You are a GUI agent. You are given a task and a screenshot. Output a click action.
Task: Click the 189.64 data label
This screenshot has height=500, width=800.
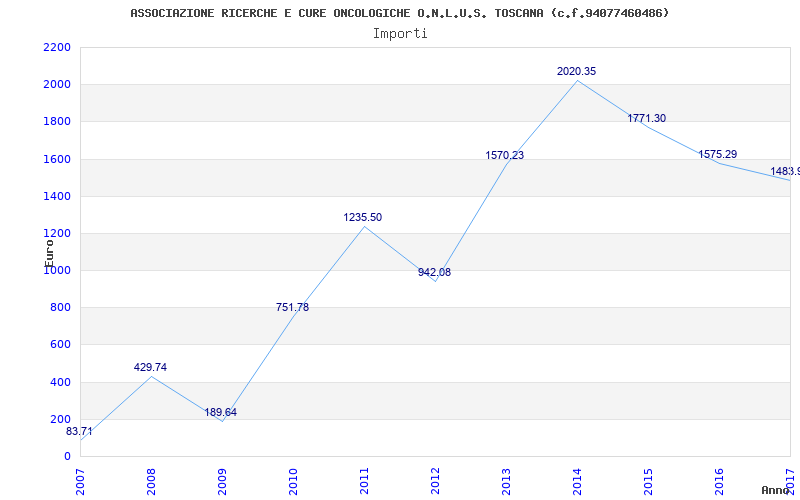pos(220,412)
